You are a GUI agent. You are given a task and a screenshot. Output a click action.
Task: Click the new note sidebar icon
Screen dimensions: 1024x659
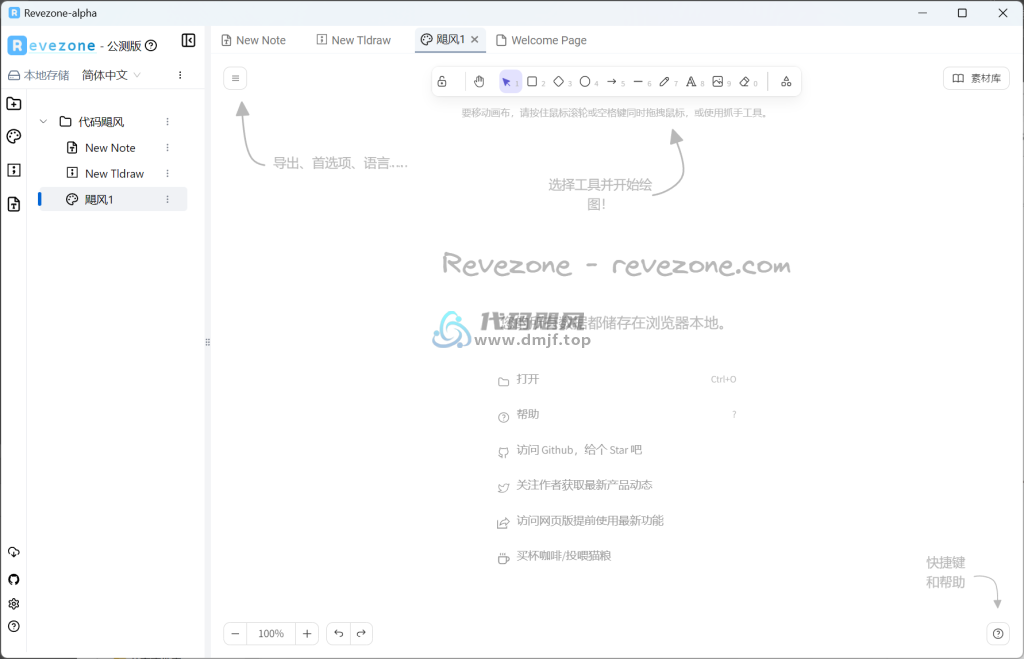(14, 204)
